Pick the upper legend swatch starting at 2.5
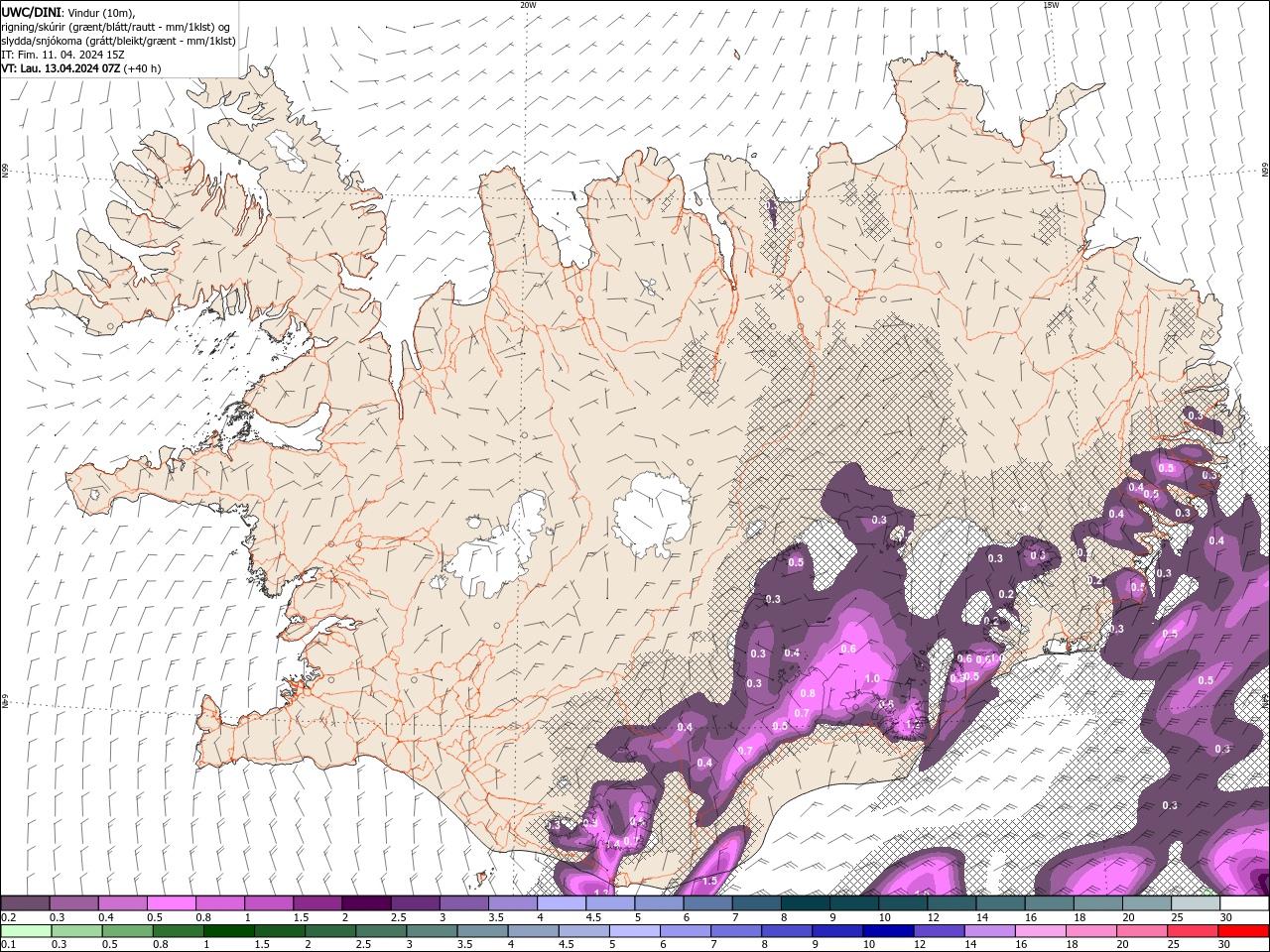The height and width of the screenshot is (952, 1270). (415, 903)
